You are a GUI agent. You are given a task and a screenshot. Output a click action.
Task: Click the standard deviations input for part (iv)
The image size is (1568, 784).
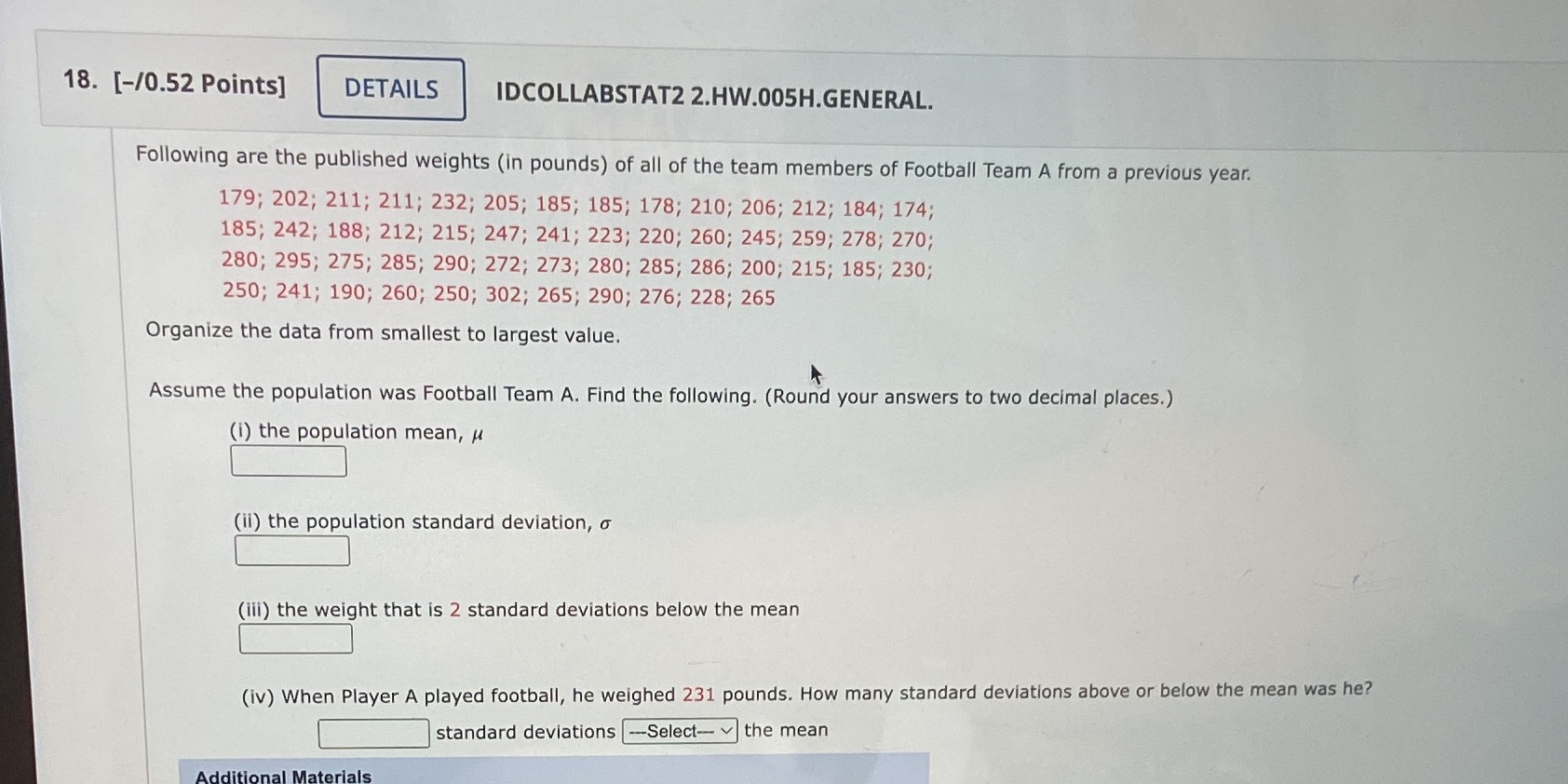point(372,733)
